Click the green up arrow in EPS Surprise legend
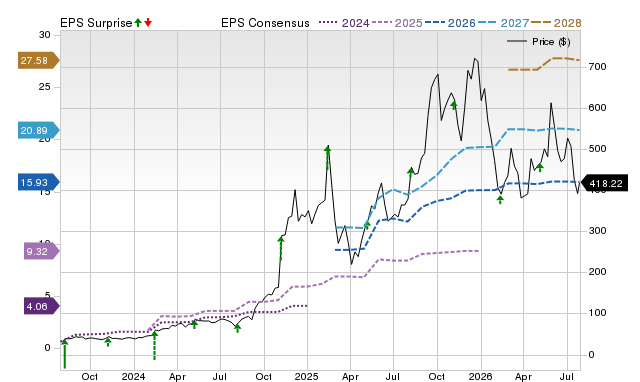 [x=138, y=22]
